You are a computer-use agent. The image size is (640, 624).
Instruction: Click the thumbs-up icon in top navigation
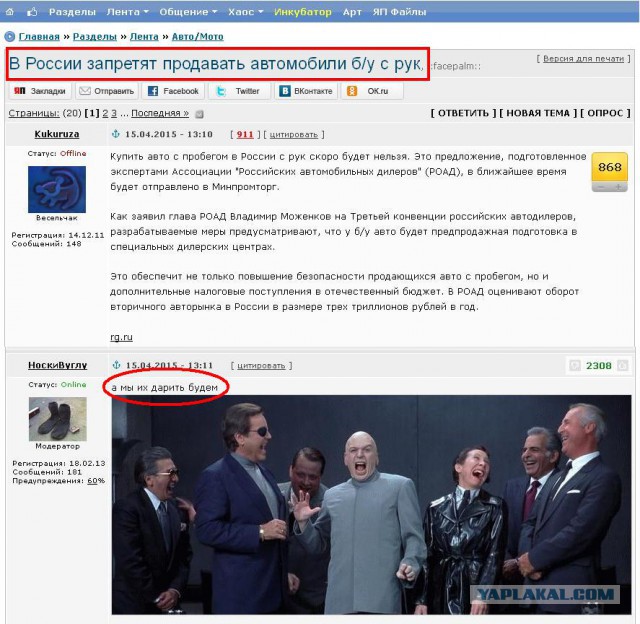[x=32, y=12]
